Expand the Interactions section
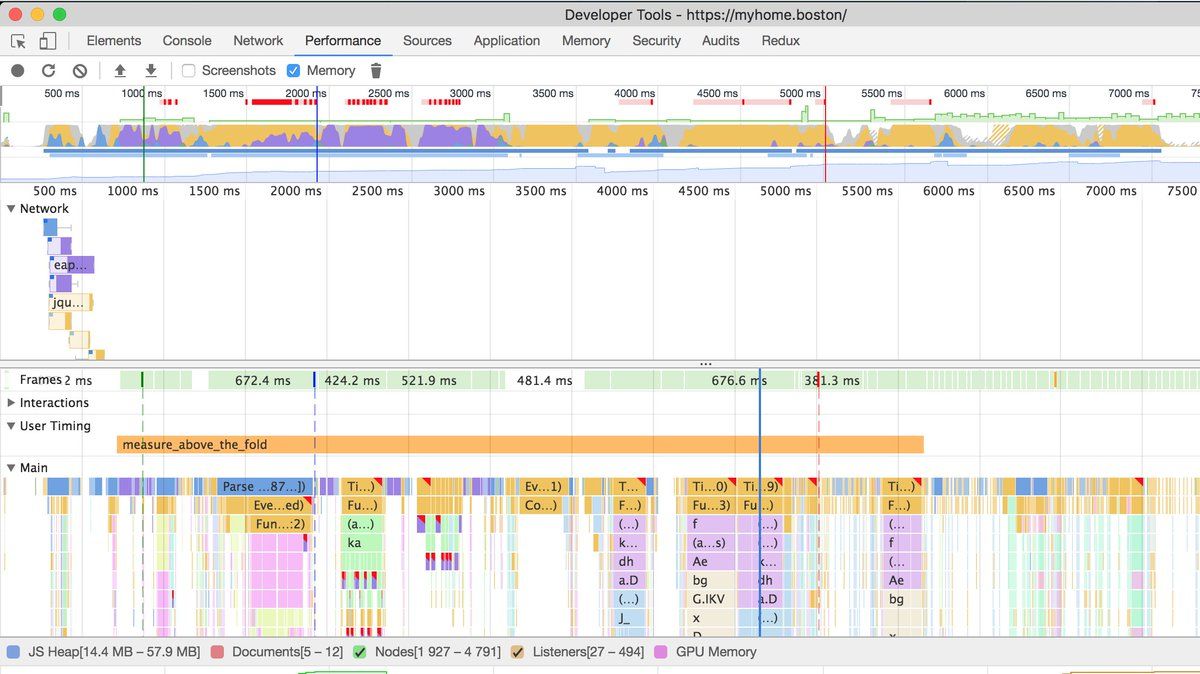The image size is (1200, 674). [11, 403]
